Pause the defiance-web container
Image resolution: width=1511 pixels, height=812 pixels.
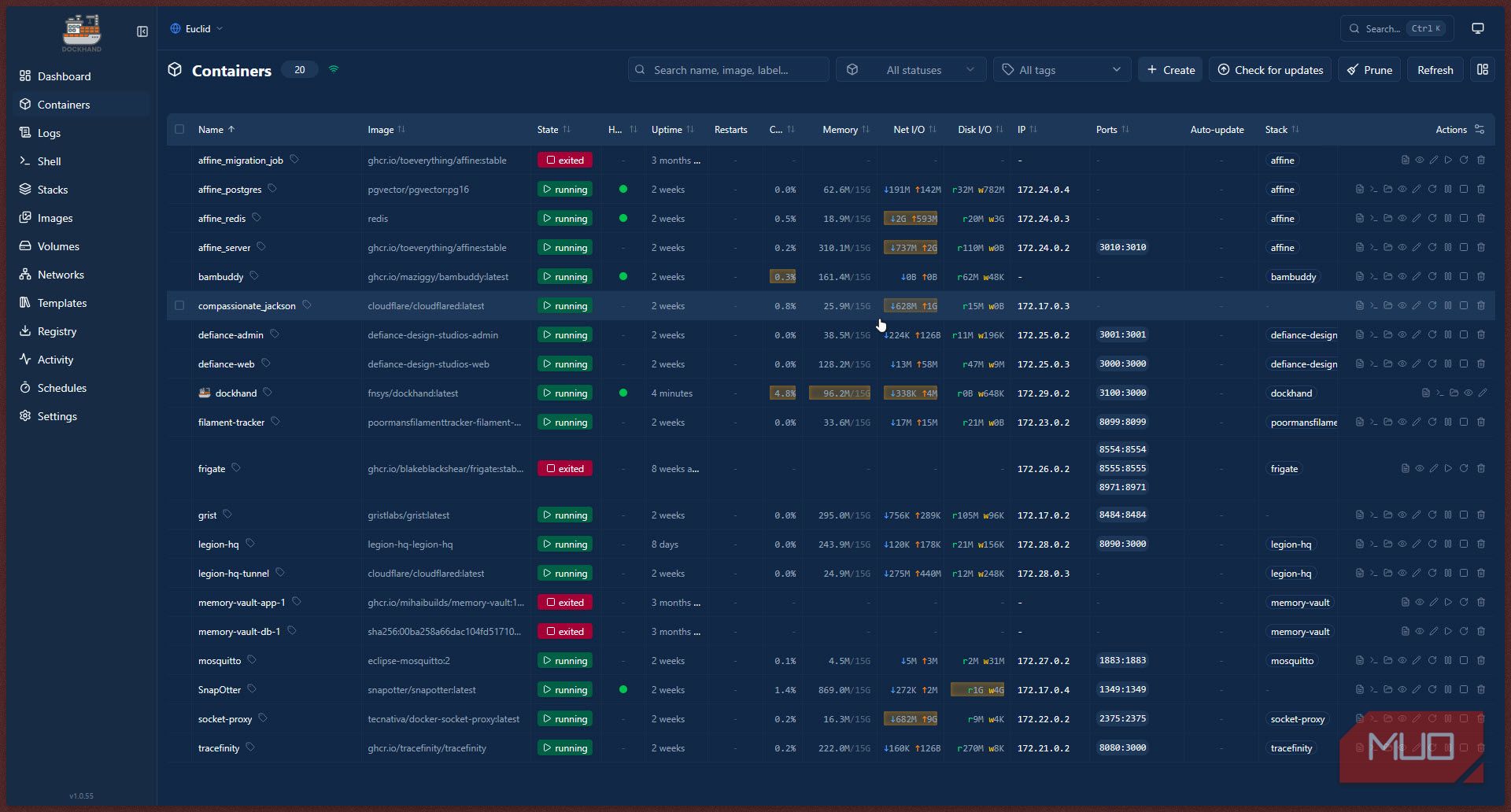point(1448,364)
